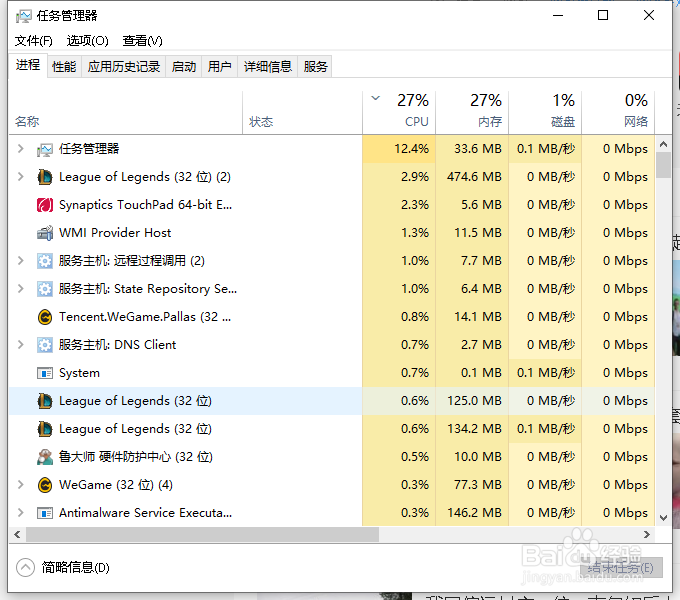Click the horizontal scrollbar right arrow
Image resolution: width=680 pixels, height=600 pixels.
pyautogui.click(x=647, y=535)
